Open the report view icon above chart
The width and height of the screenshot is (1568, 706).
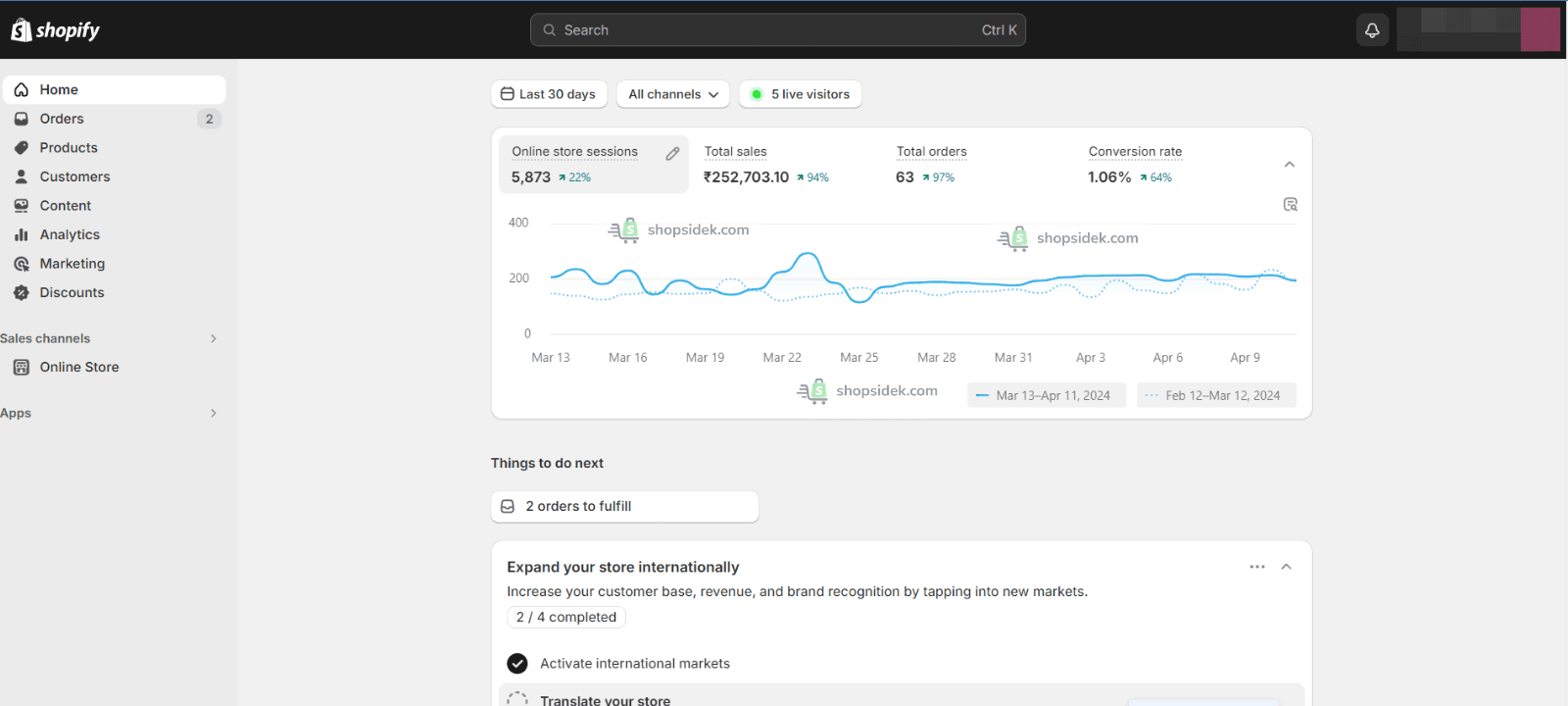[x=1290, y=204]
